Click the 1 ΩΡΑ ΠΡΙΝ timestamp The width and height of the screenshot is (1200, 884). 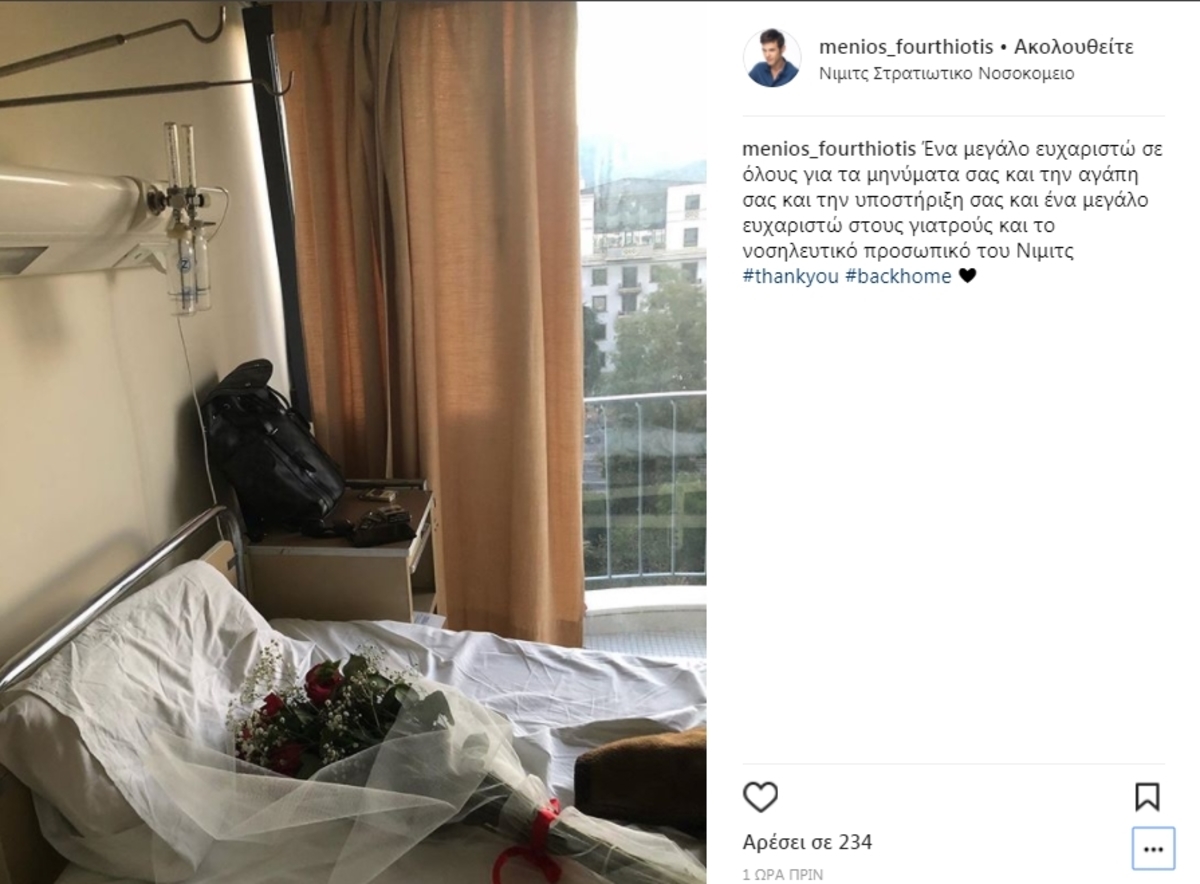(783, 875)
